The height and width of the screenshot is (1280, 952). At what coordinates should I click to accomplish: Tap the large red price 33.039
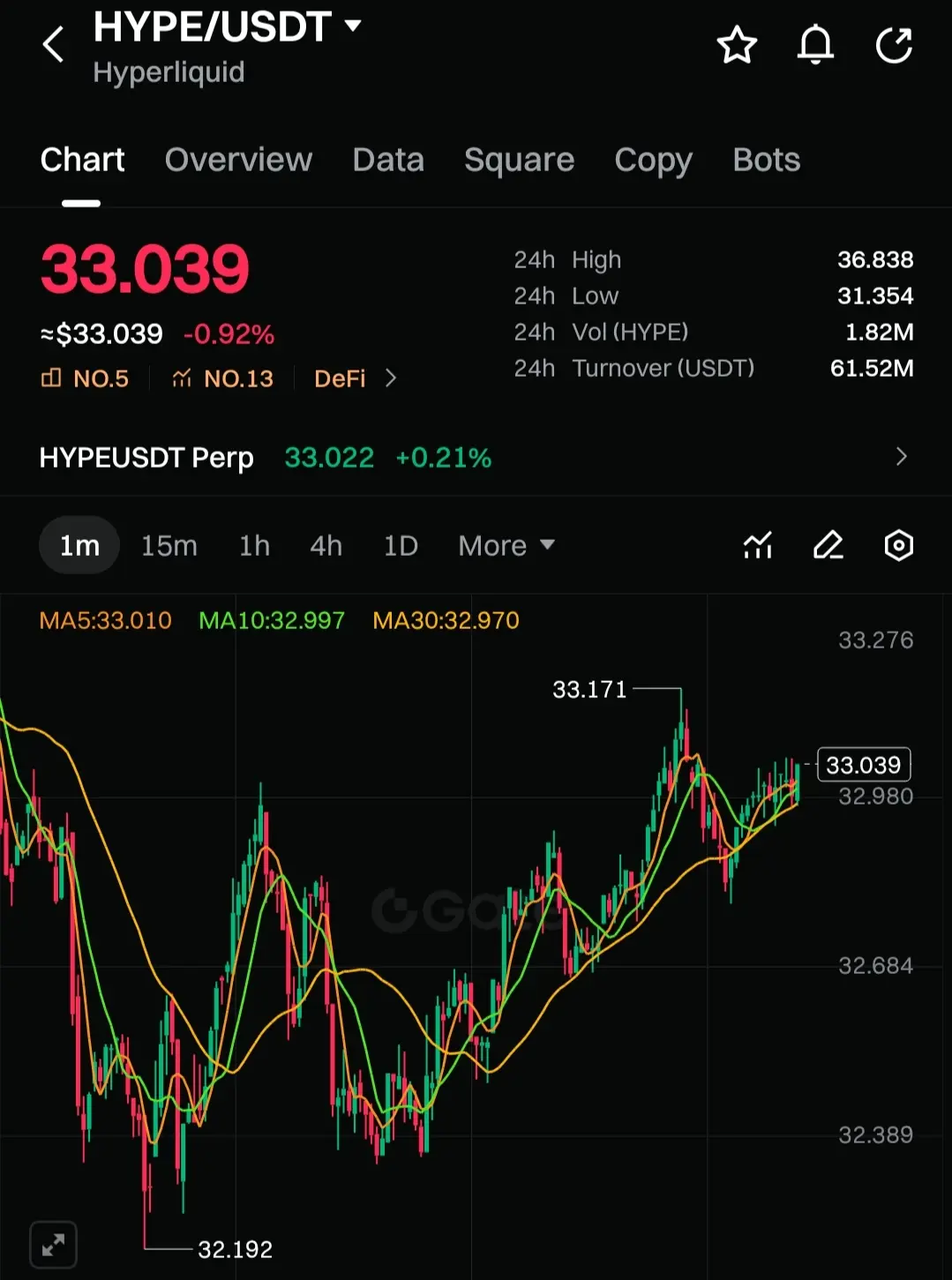(146, 269)
